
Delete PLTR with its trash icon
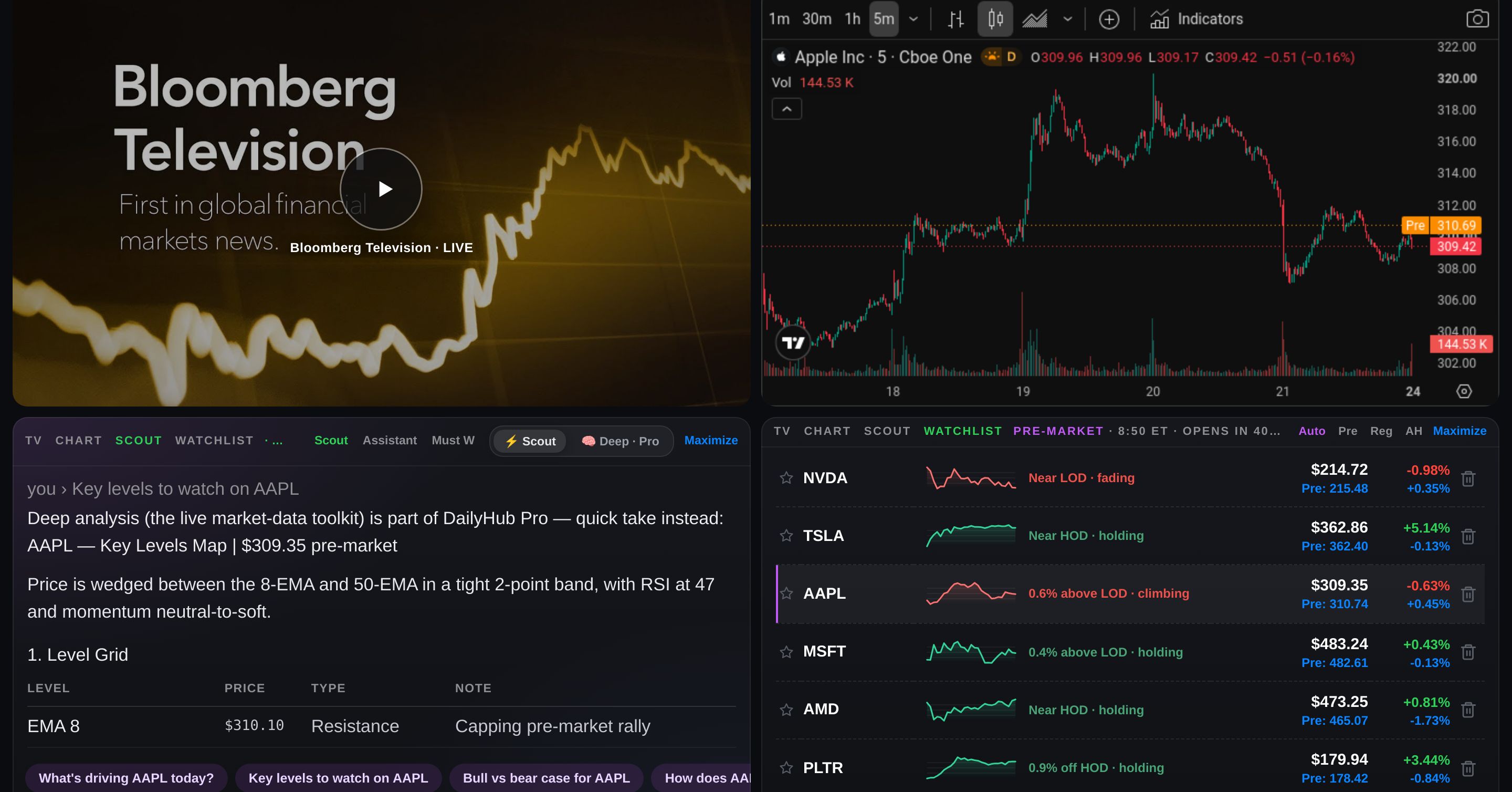(1468, 768)
